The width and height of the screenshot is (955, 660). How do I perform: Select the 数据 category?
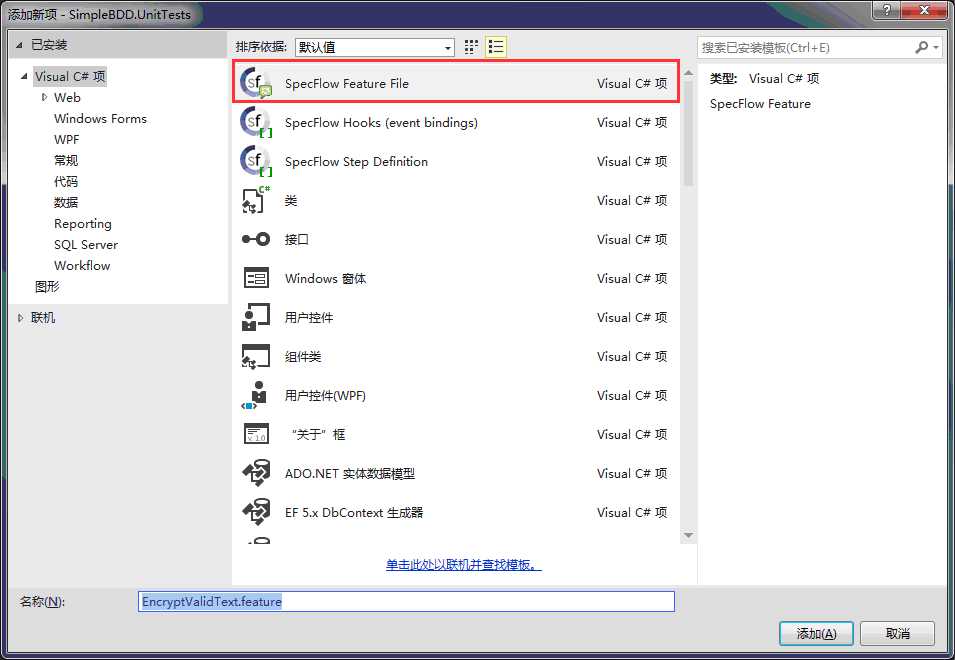[66, 202]
